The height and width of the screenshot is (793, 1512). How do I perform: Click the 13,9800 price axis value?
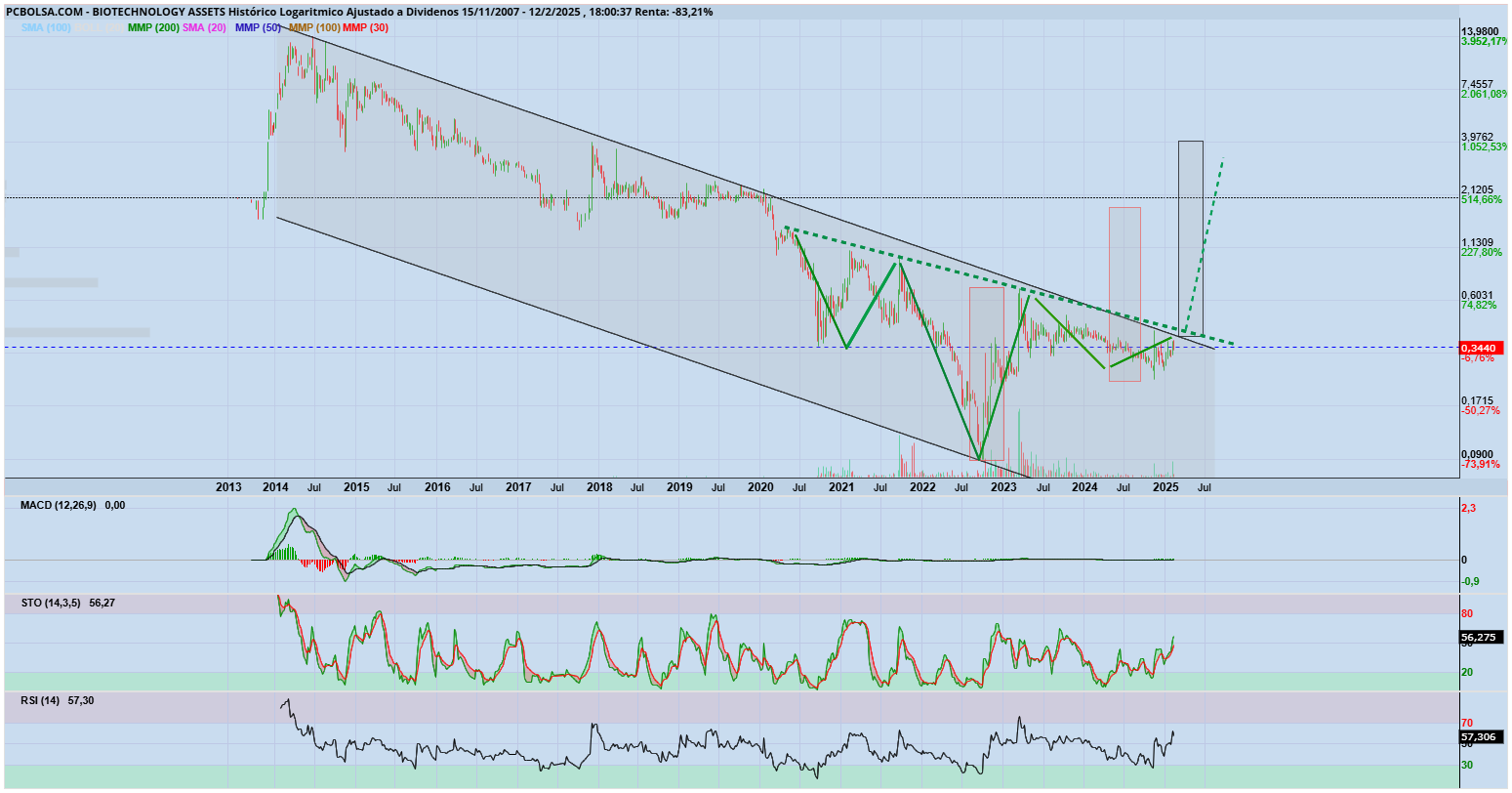tap(1481, 31)
